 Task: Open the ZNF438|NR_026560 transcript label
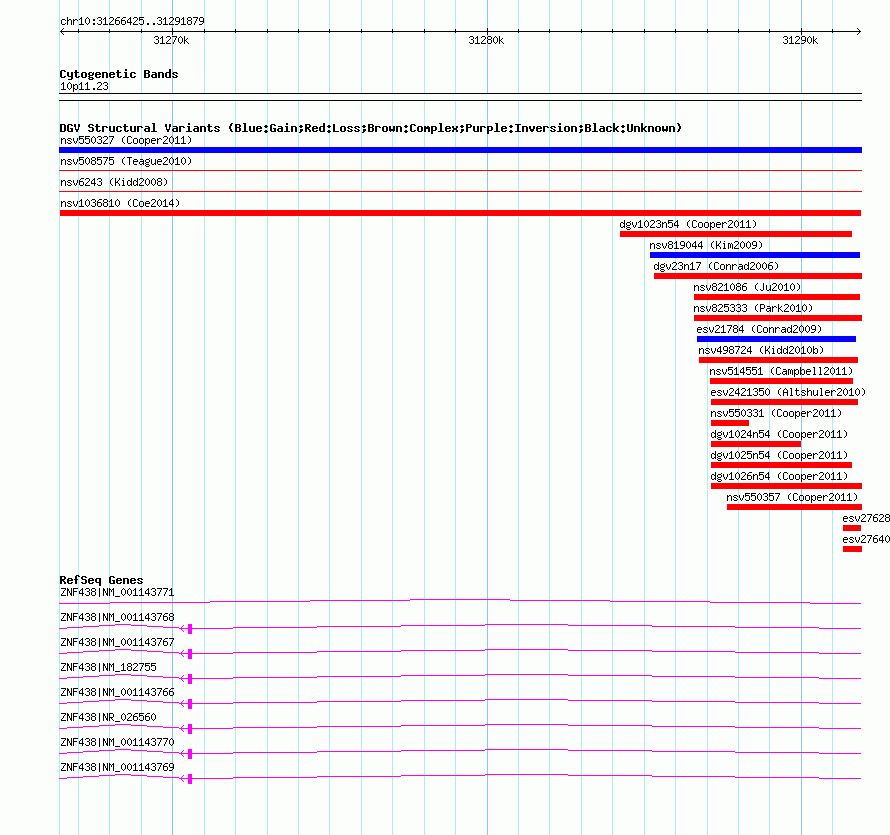(x=108, y=717)
